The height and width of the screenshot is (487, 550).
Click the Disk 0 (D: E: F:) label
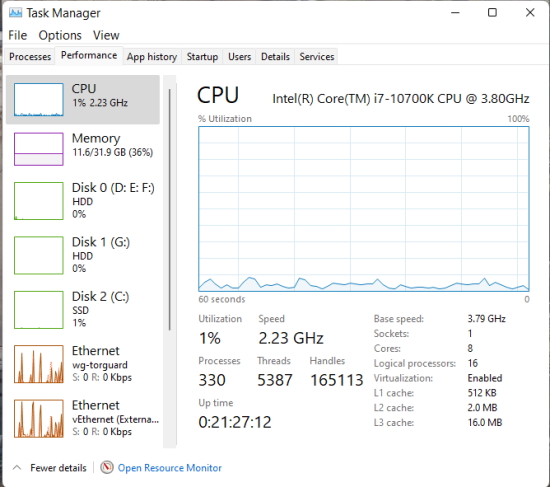[113, 188]
